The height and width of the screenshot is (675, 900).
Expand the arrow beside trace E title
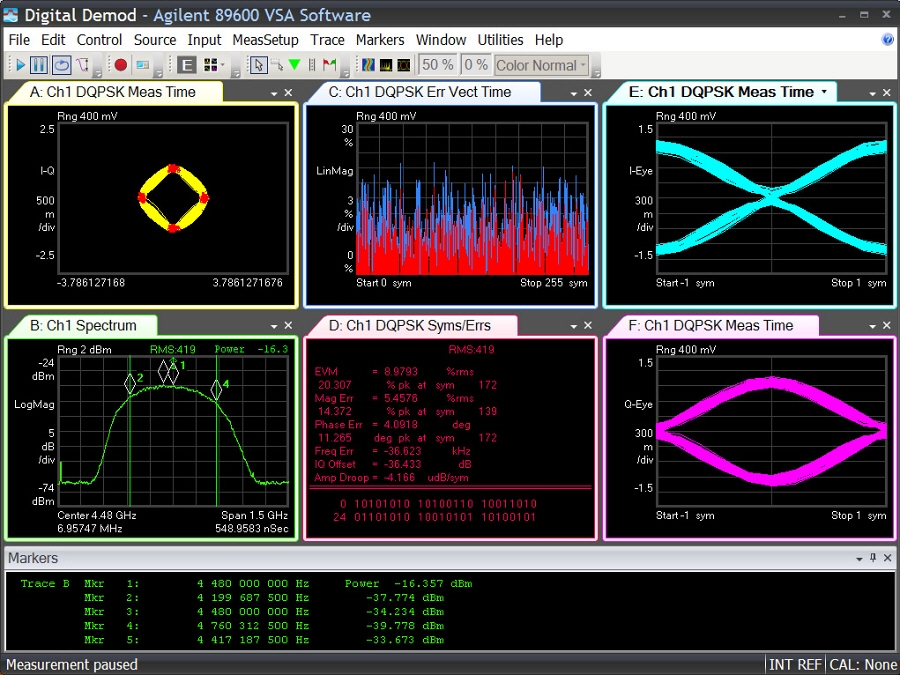pos(825,92)
